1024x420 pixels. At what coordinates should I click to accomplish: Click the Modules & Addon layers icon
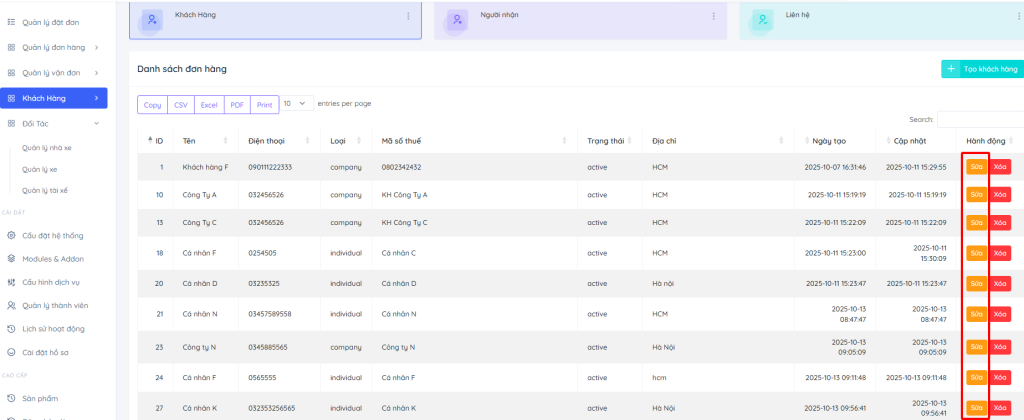pyautogui.click(x=11, y=258)
